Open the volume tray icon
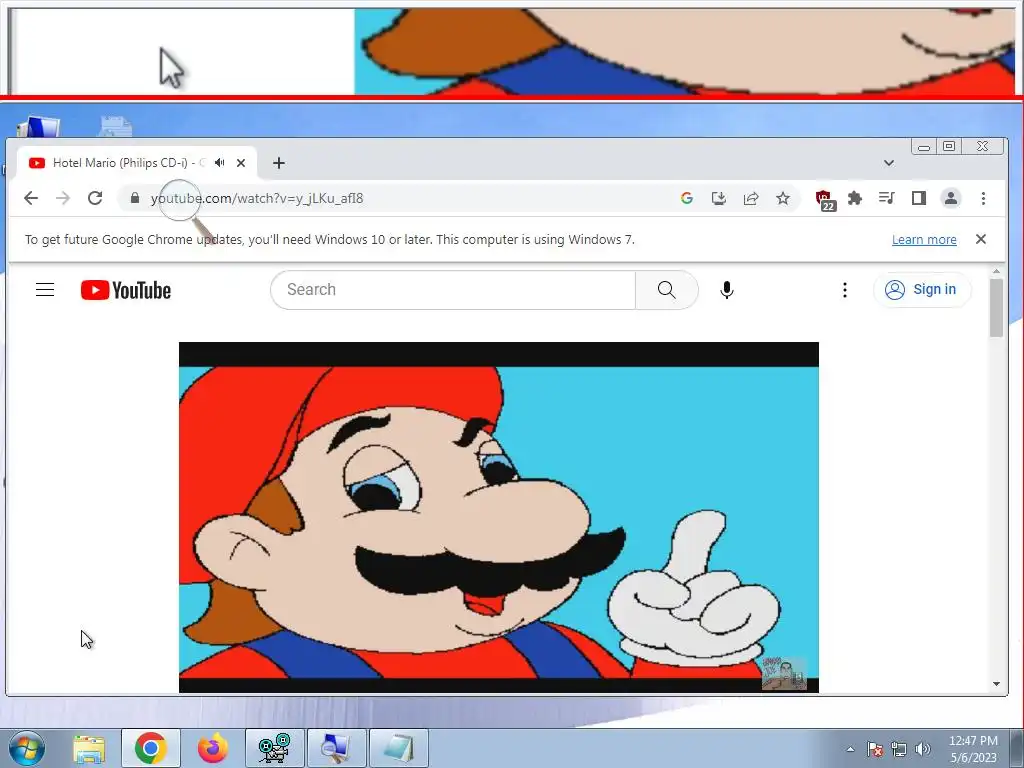 pyautogui.click(x=922, y=749)
